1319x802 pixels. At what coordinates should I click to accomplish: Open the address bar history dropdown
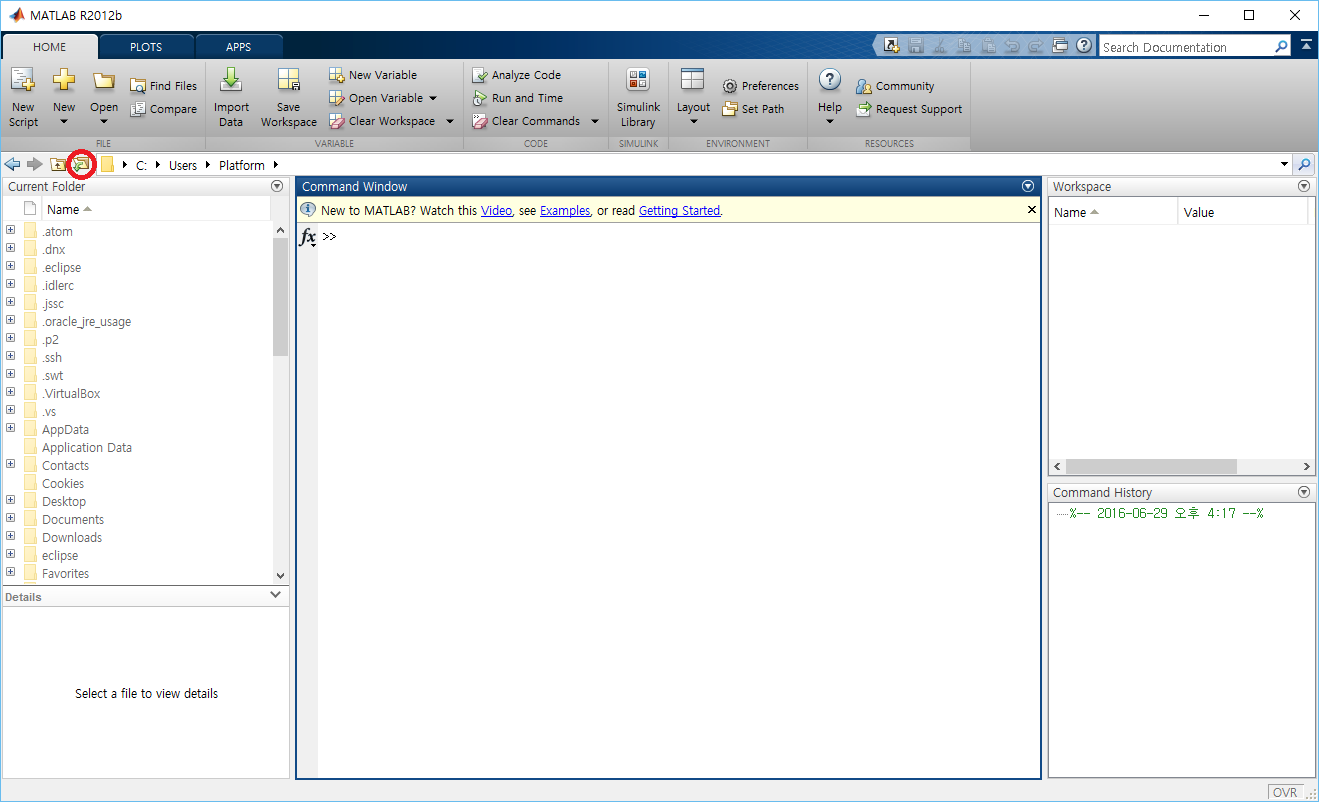(1284, 164)
